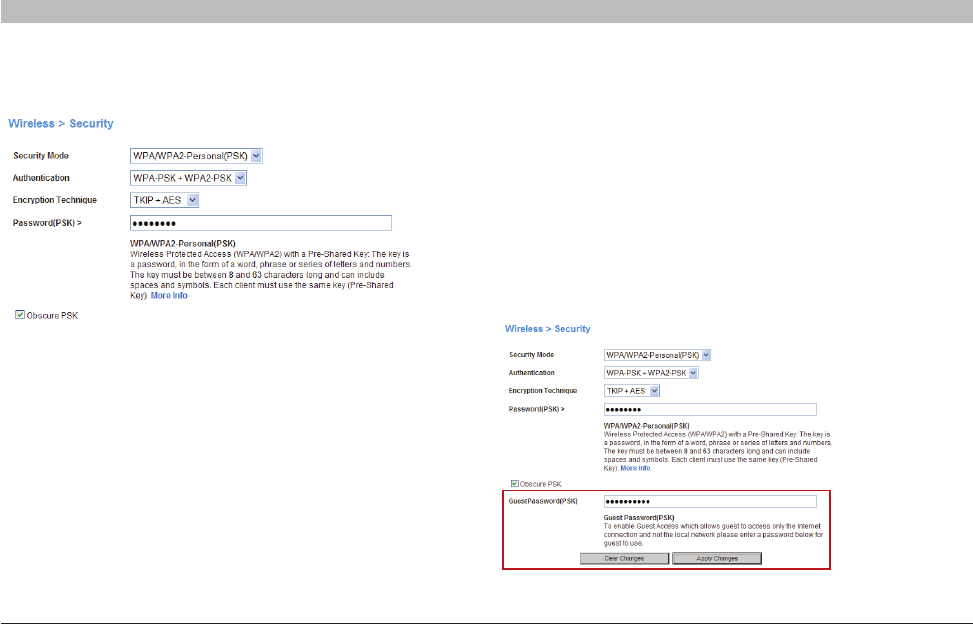The width and height of the screenshot is (973, 624).
Task: Open Security Mode dropdown in guest password panel
Action: [658, 355]
